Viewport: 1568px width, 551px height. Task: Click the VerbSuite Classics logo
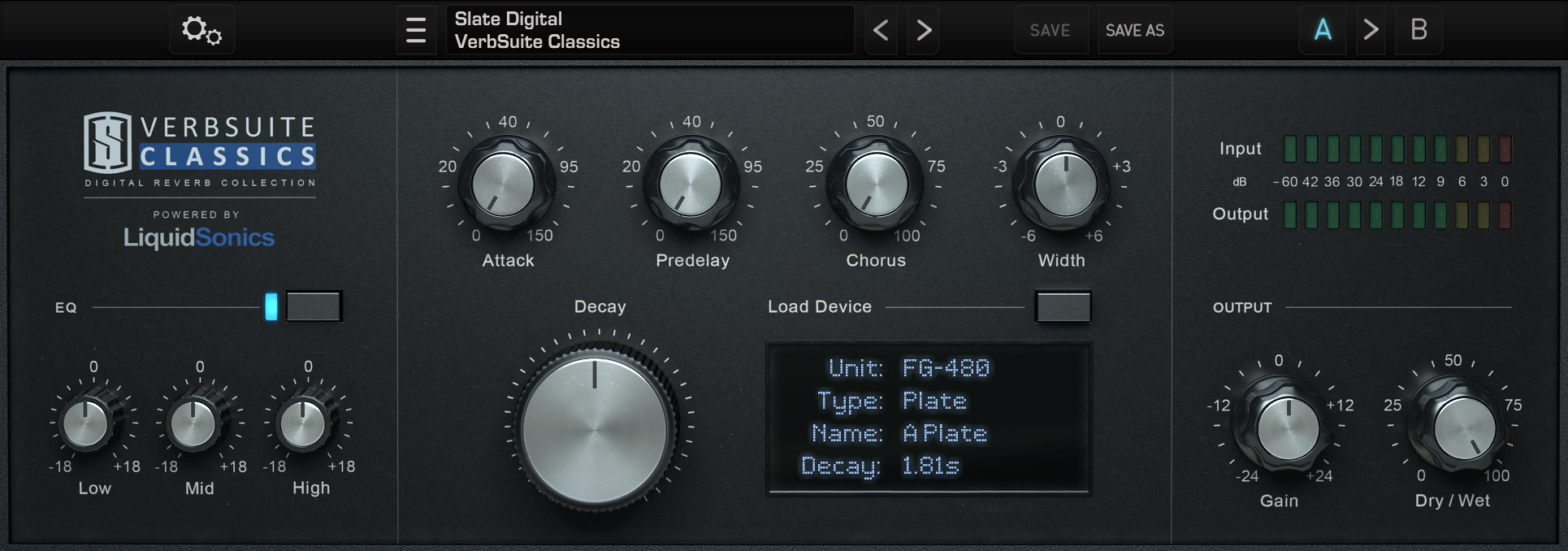(200, 149)
